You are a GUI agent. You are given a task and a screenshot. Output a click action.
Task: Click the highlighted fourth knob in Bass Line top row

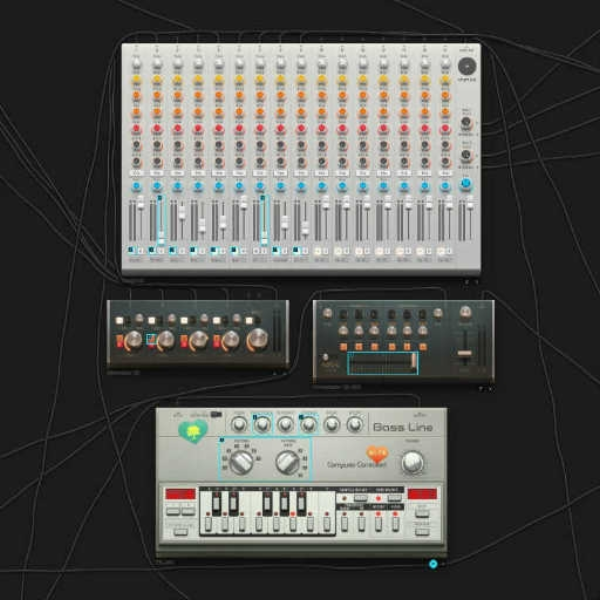(309, 425)
